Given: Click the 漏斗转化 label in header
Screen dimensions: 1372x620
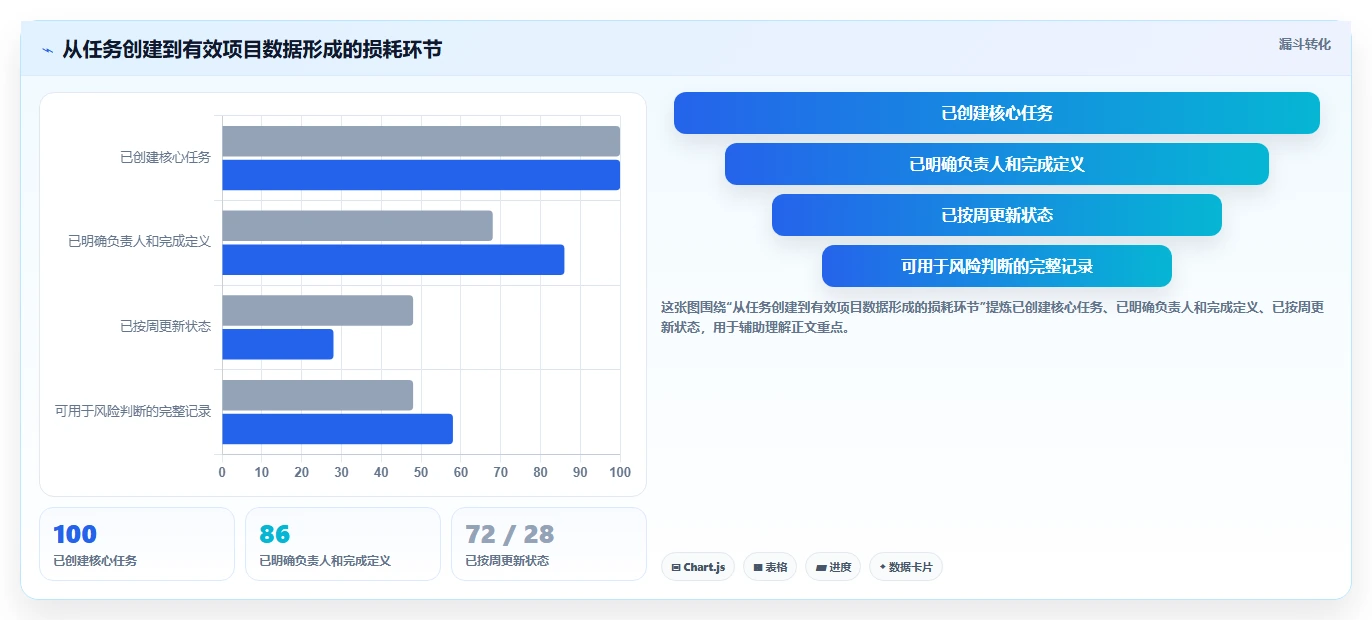Looking at the screenshot, I should coord(1305,44).
